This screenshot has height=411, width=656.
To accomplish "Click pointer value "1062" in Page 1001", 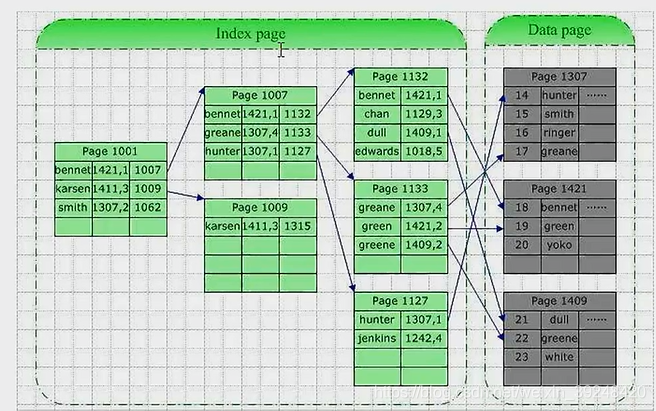I will point(148,208).
